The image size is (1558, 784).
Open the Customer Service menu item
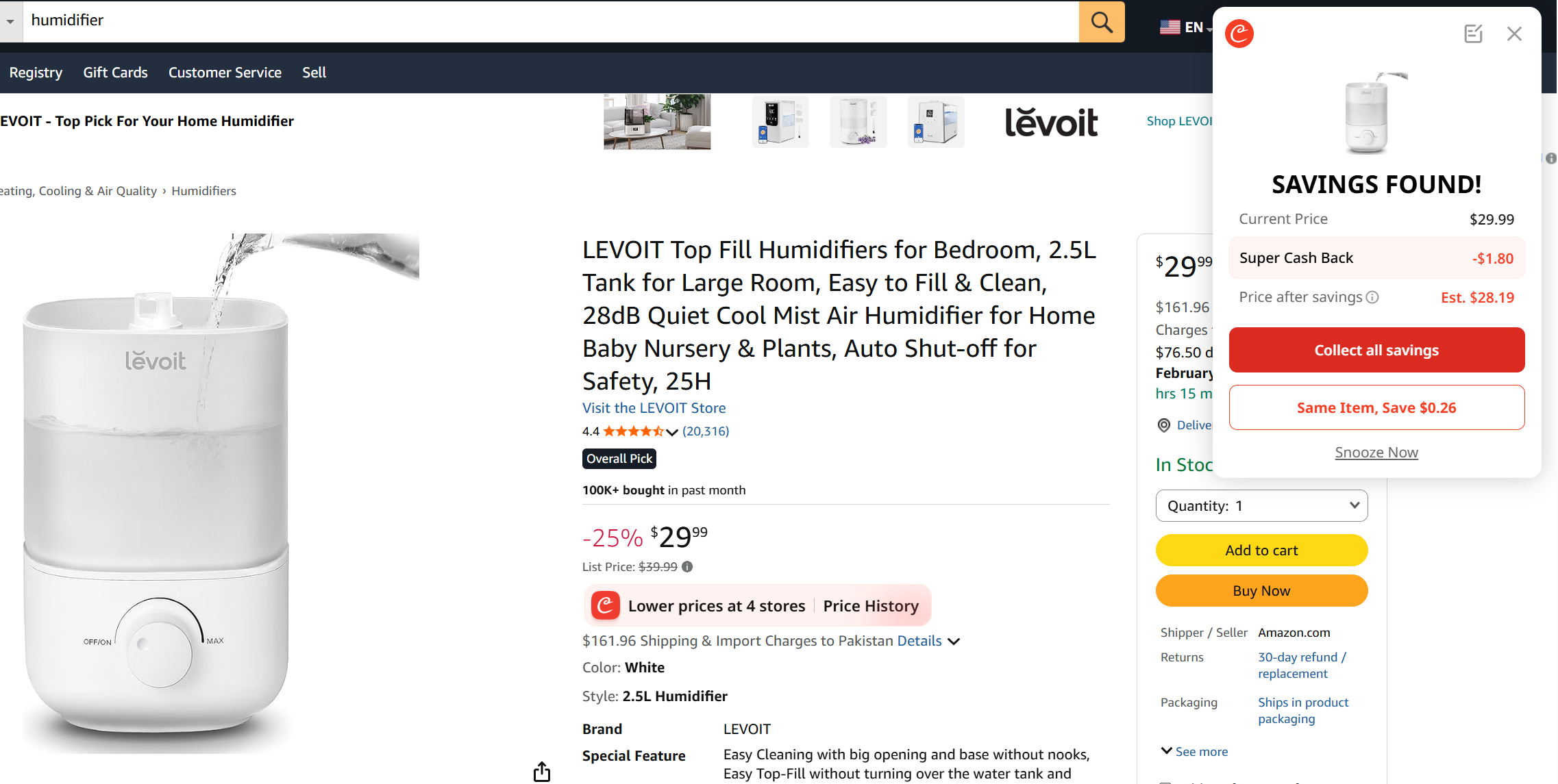(x=225, y=73)
